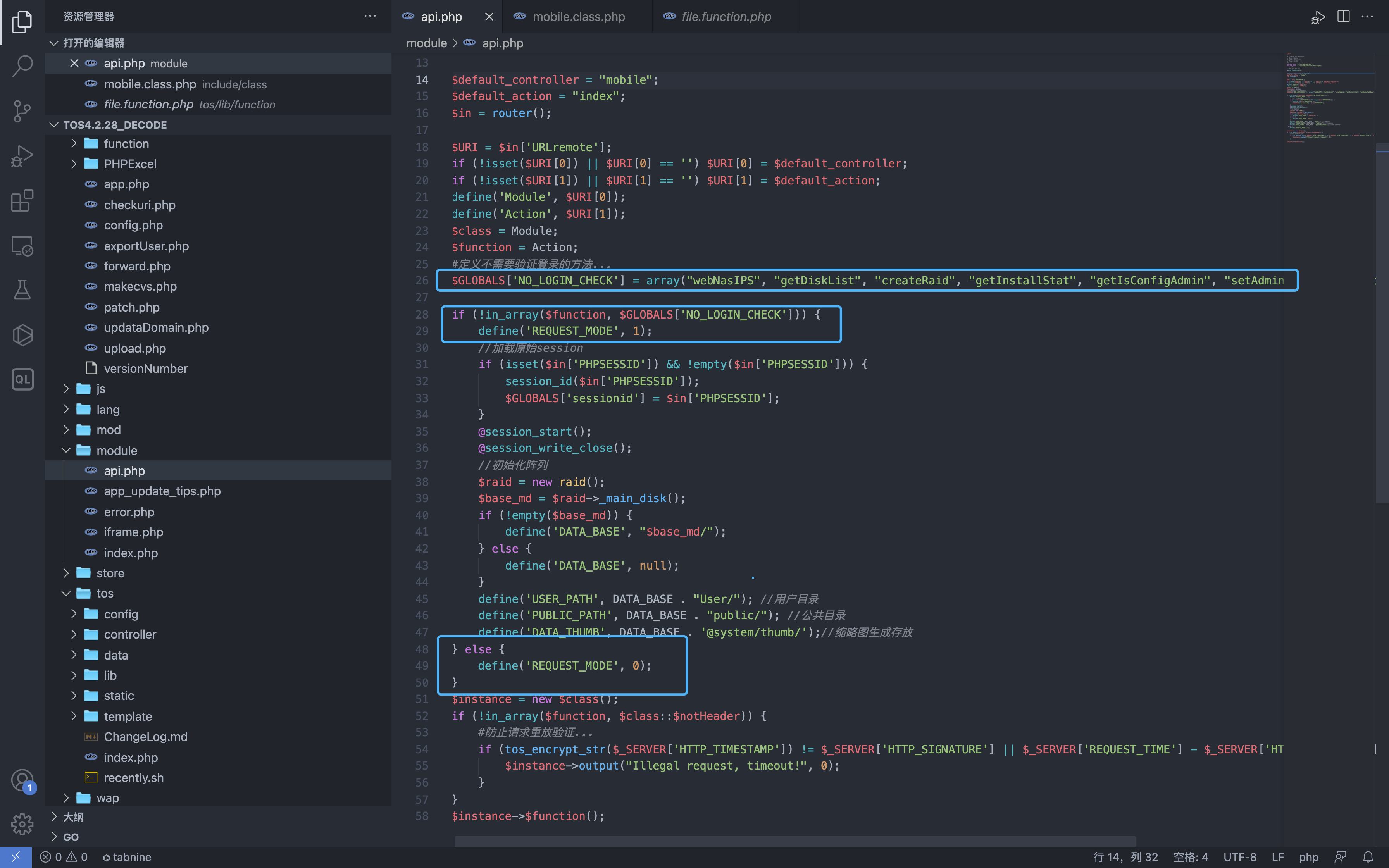1389x868 pixels.
Task: Click the split editor icon
Action: (x=1343, y=17)
